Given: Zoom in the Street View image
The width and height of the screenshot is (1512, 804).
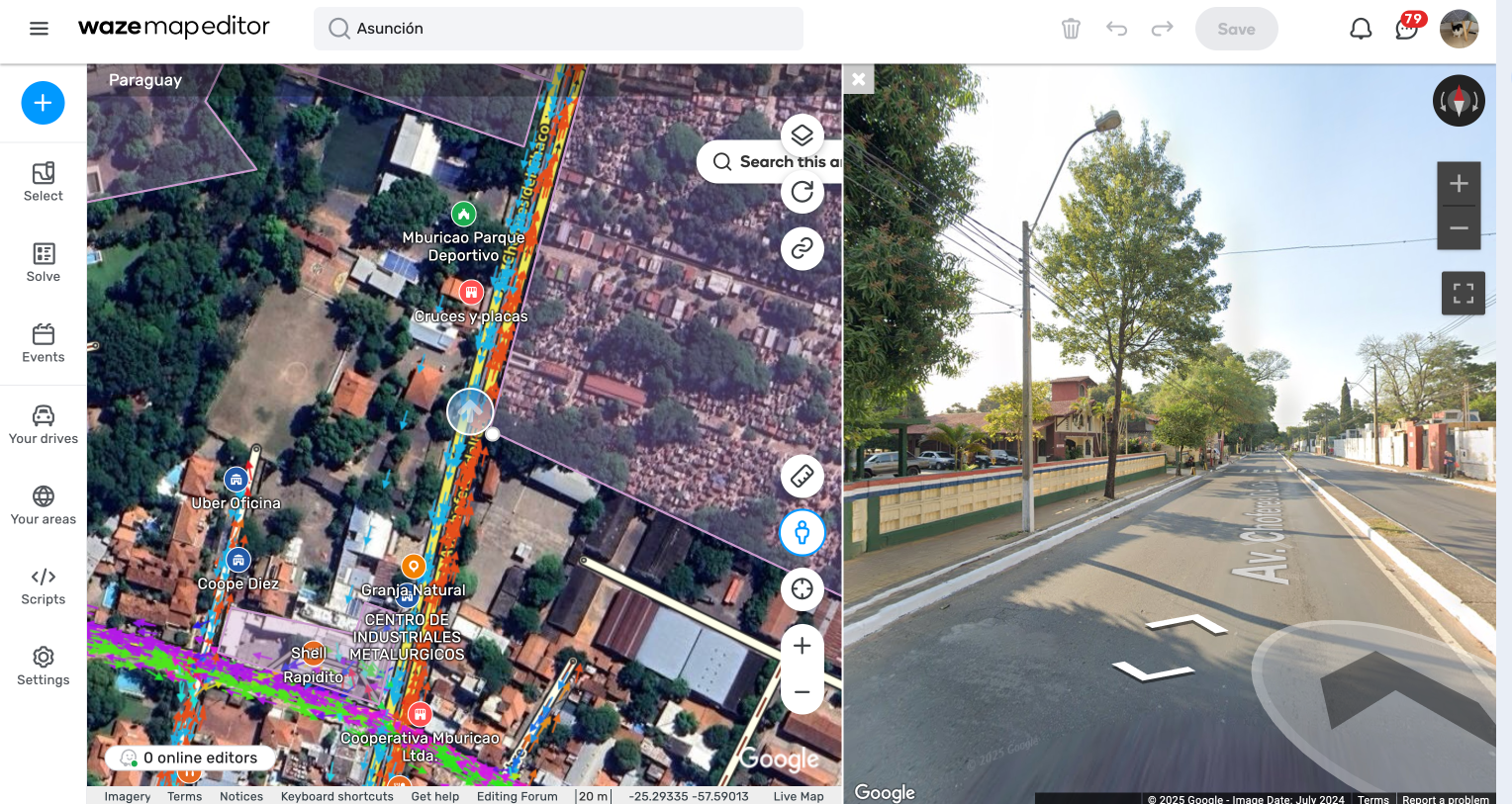Looking at the screenshot, I should point(1459,184).
